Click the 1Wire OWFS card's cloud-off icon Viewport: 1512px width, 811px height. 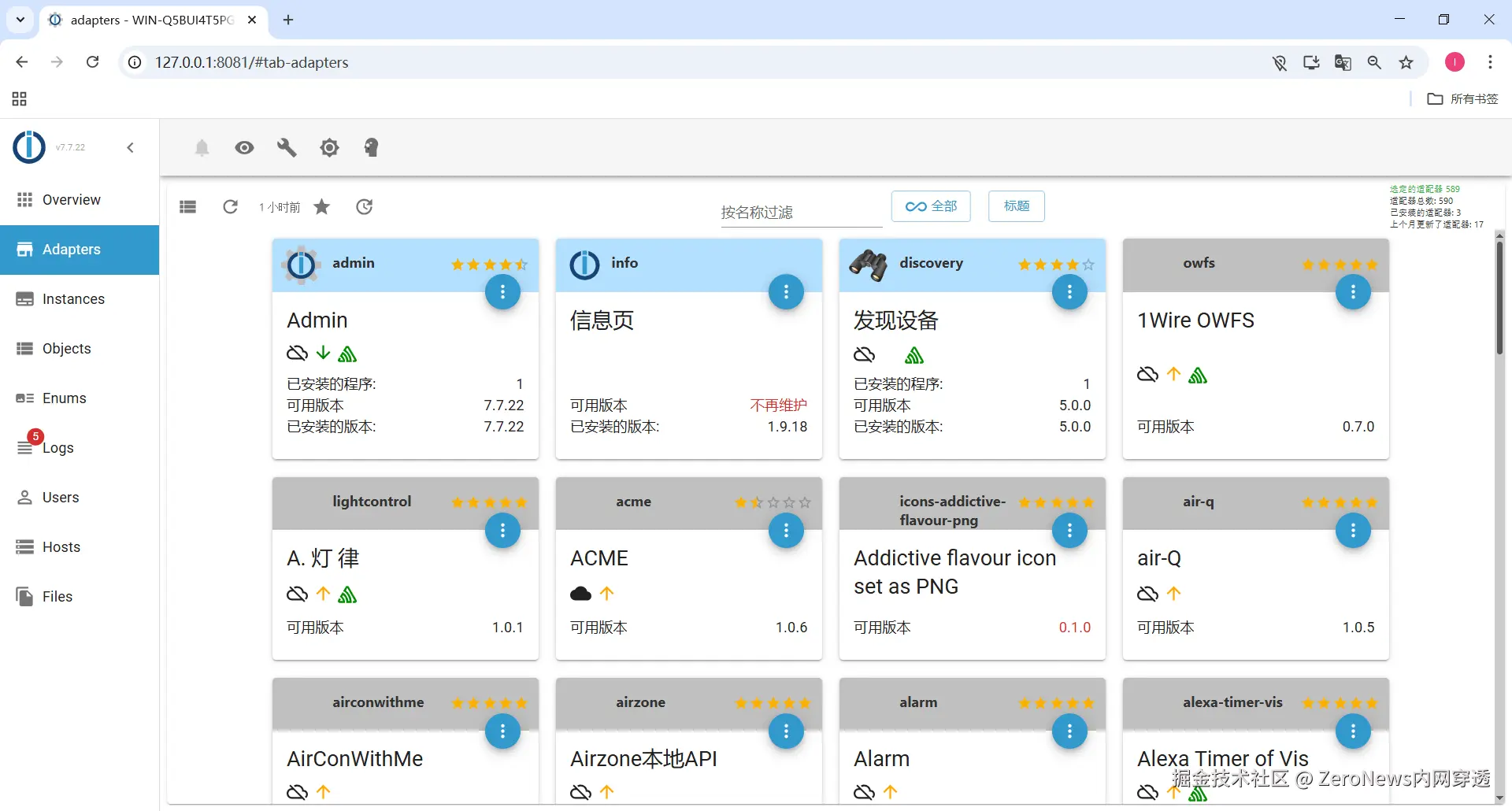(1147, 375)
